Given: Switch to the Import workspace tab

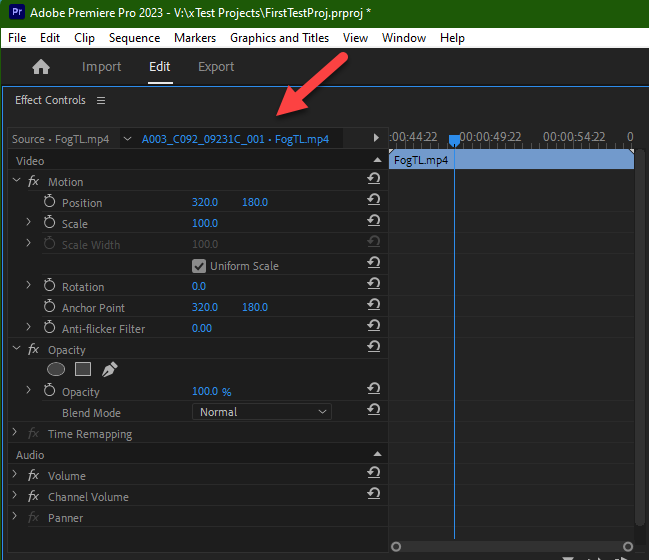Looking at the screenshot, I should point(101,67).
